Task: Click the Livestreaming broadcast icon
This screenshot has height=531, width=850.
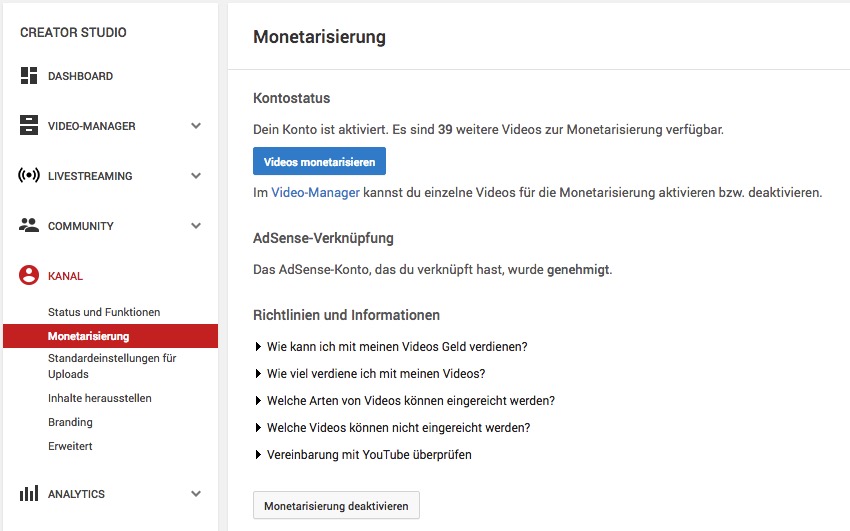Action: click(x=29, y=175)
